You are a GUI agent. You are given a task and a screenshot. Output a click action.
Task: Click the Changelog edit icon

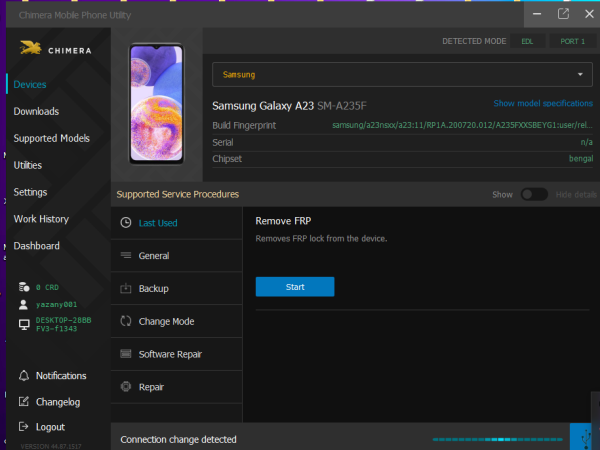tap(24, 401)
